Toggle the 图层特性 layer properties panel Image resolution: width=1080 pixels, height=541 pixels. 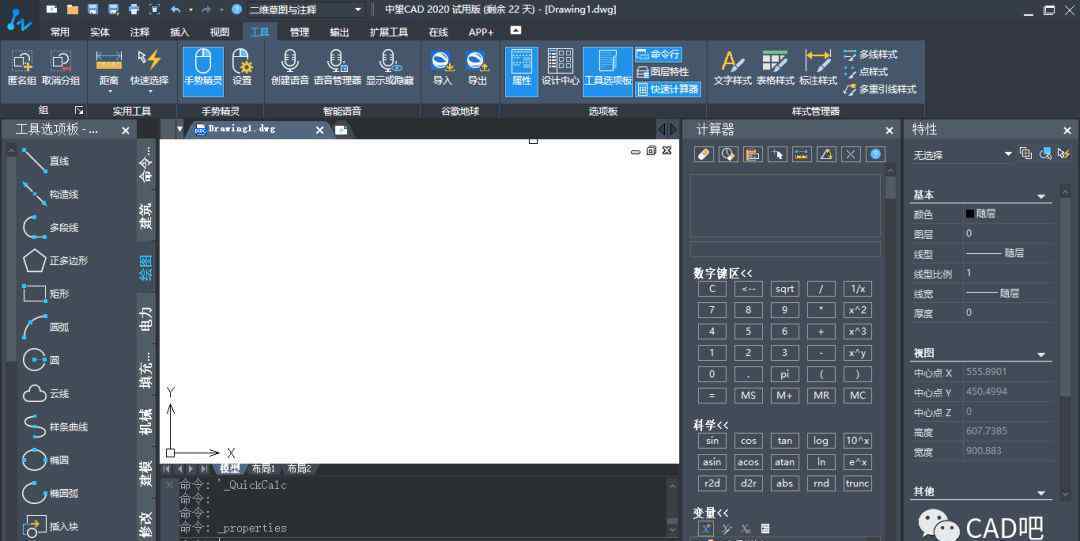[x=663, y=72]
